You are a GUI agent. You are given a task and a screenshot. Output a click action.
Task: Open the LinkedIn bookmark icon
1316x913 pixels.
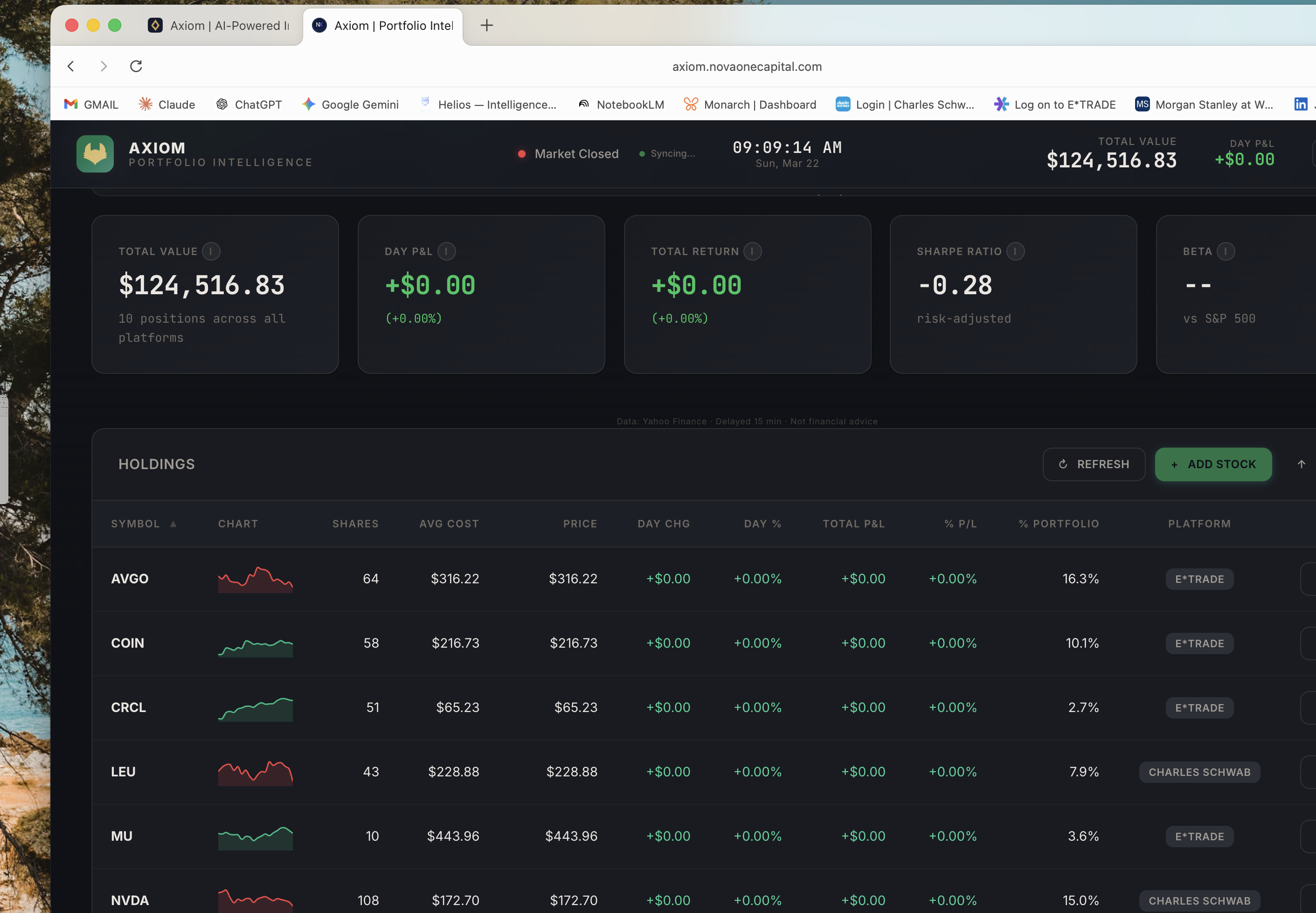point(1301,104)
